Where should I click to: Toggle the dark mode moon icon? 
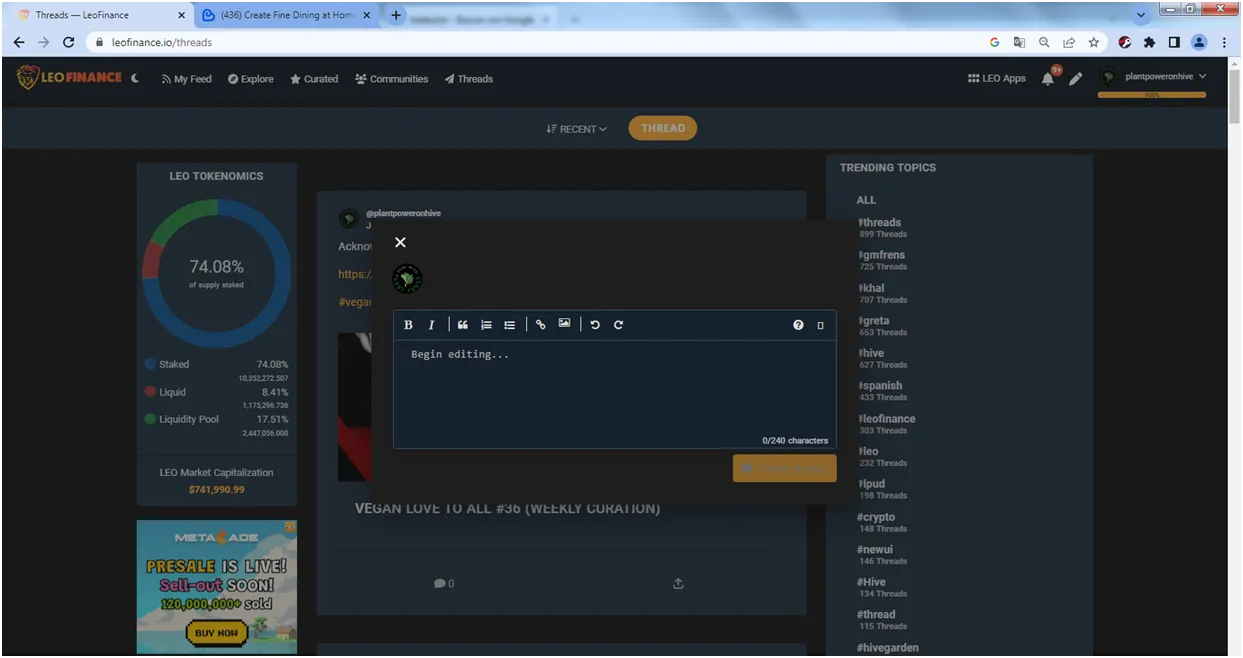tap(135, 78)
